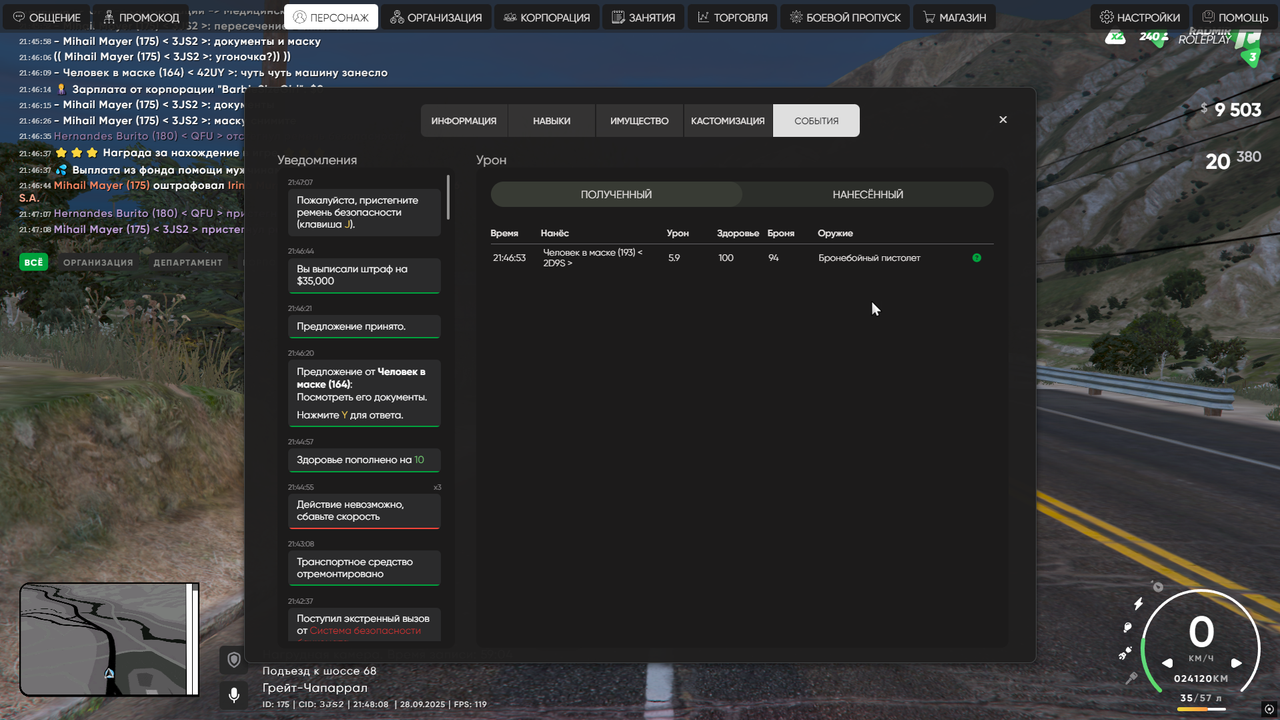Viewport: 1280px width, 720px height.
Task: Click the notifications list scrollbar
Action: pyautogui.click(x=448, y=197)
